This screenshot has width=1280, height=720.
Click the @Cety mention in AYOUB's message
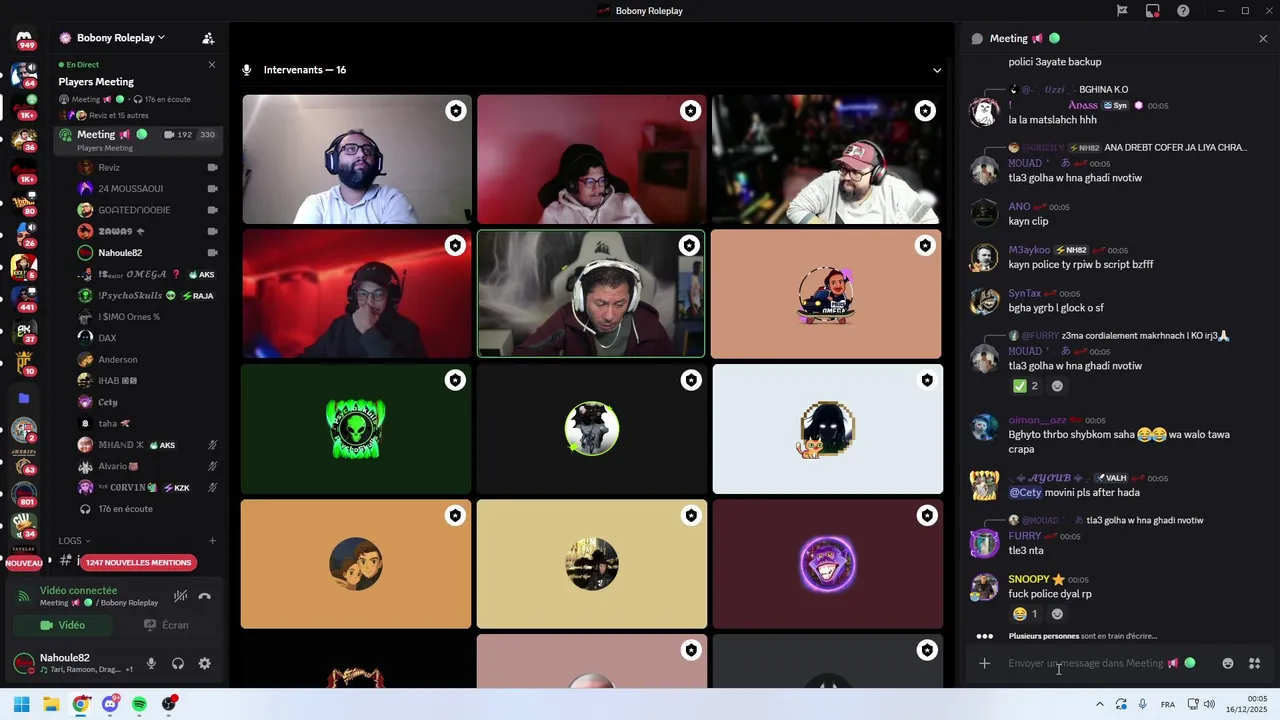point(1025,492)
